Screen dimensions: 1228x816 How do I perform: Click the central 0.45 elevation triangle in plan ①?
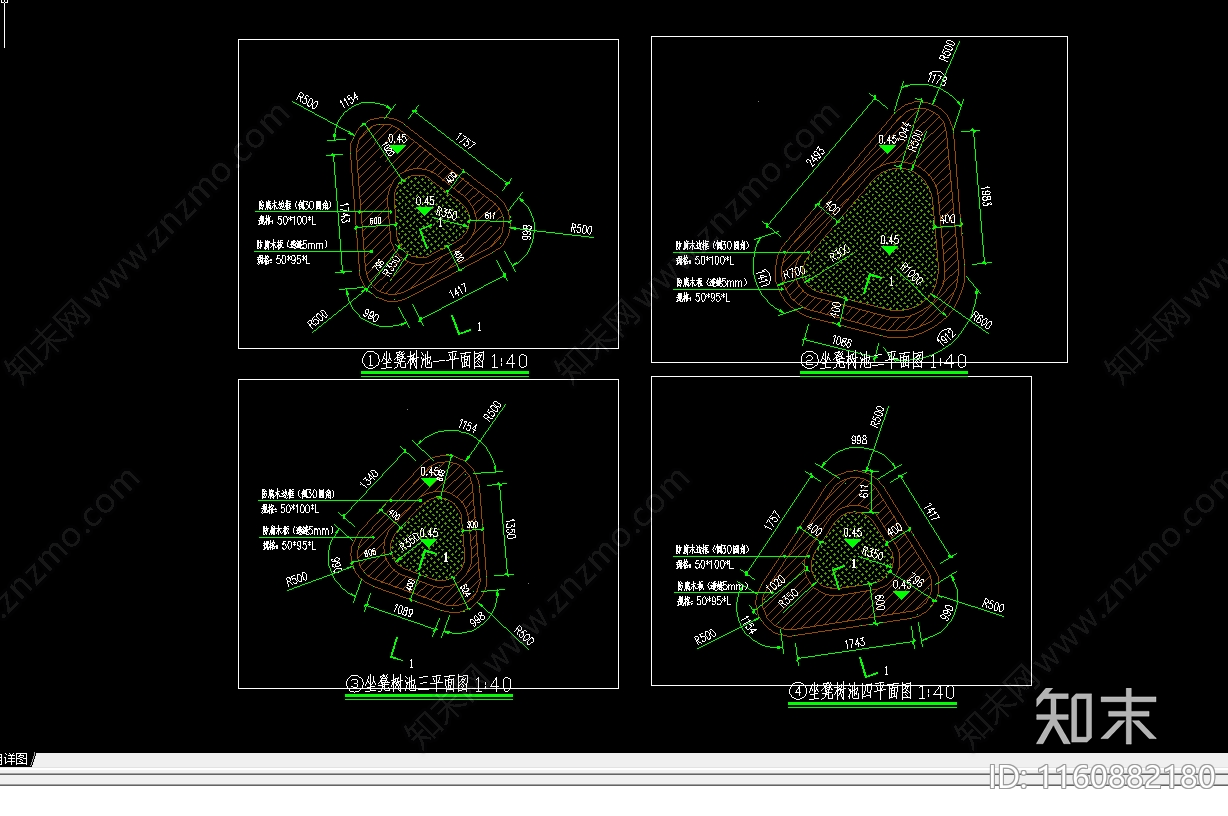[425, 210]
